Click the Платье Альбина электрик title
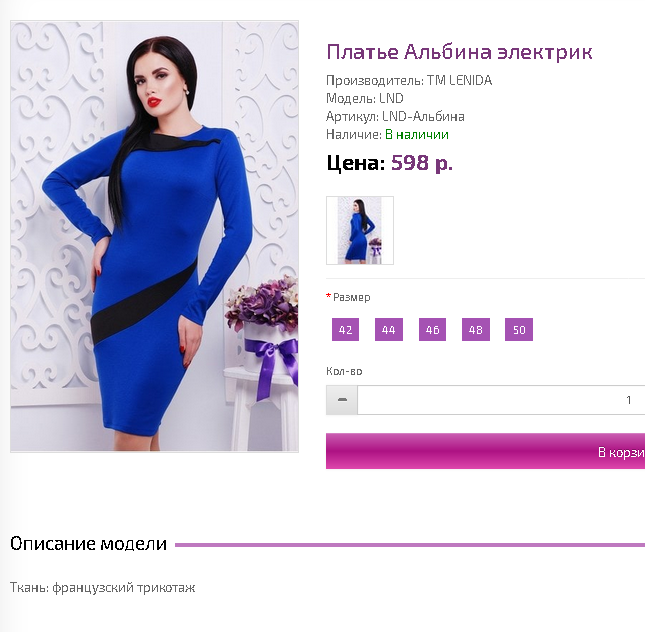 (x=459, y=52)
